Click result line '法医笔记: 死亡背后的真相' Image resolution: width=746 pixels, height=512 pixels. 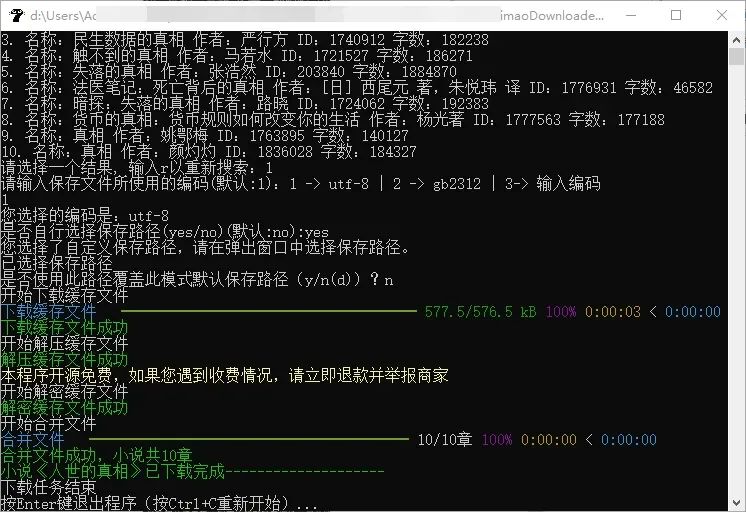coord(357,88)
